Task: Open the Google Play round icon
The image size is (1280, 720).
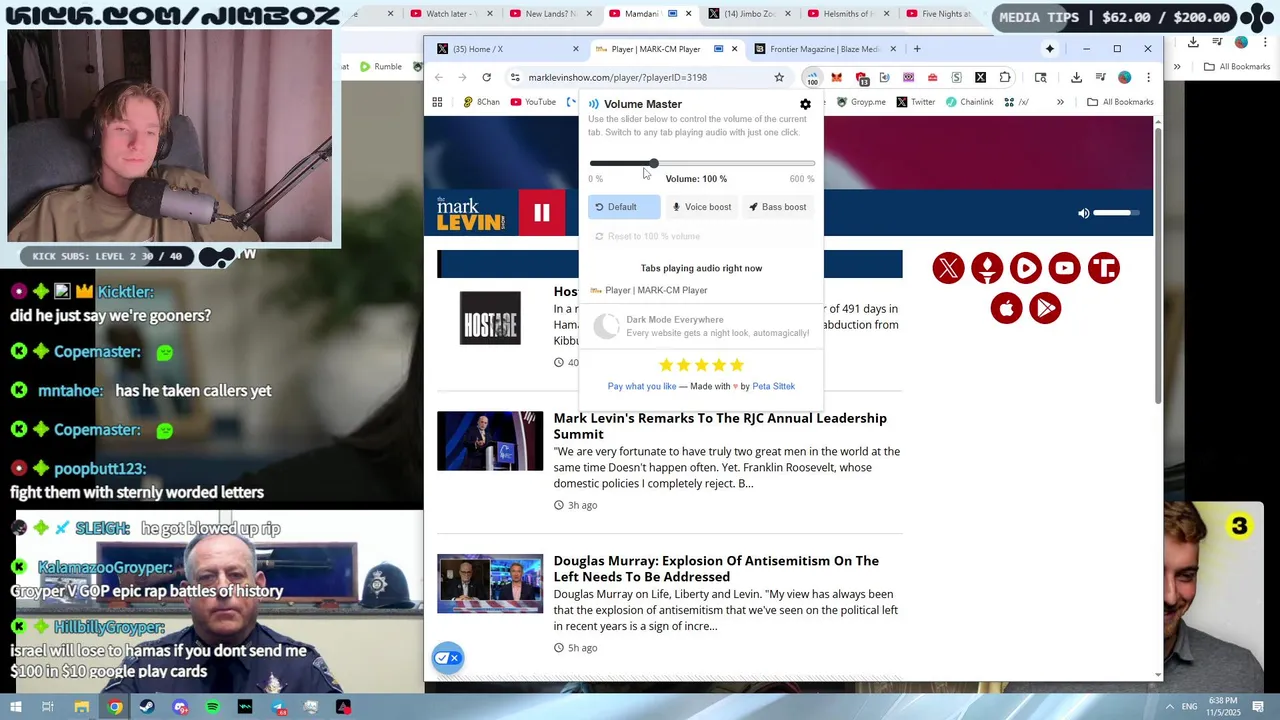Action: tap(1045, 308)
